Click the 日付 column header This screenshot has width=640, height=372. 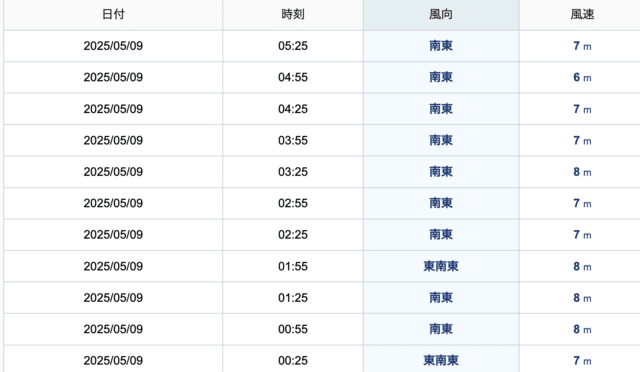coord(113,14)
